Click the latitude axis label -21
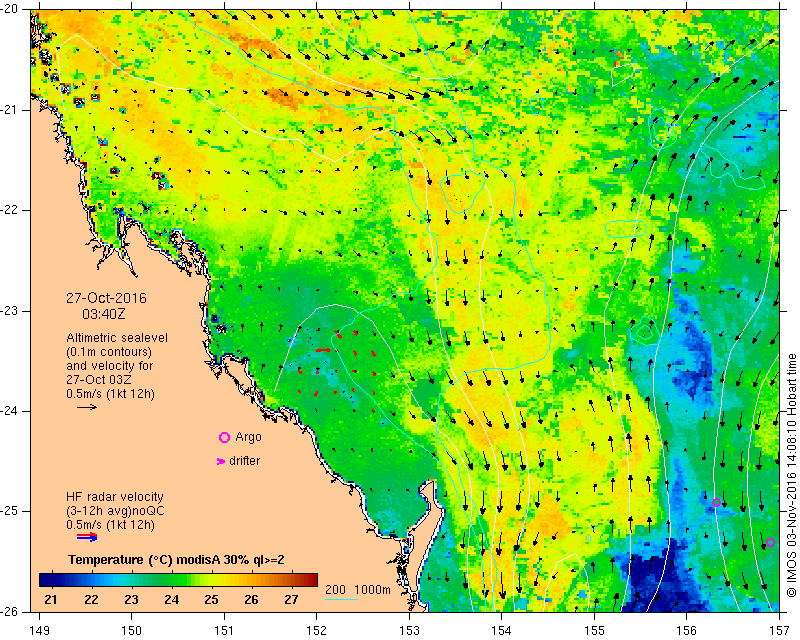This screenshot has height=640, width=800. [x=10, y=110]
